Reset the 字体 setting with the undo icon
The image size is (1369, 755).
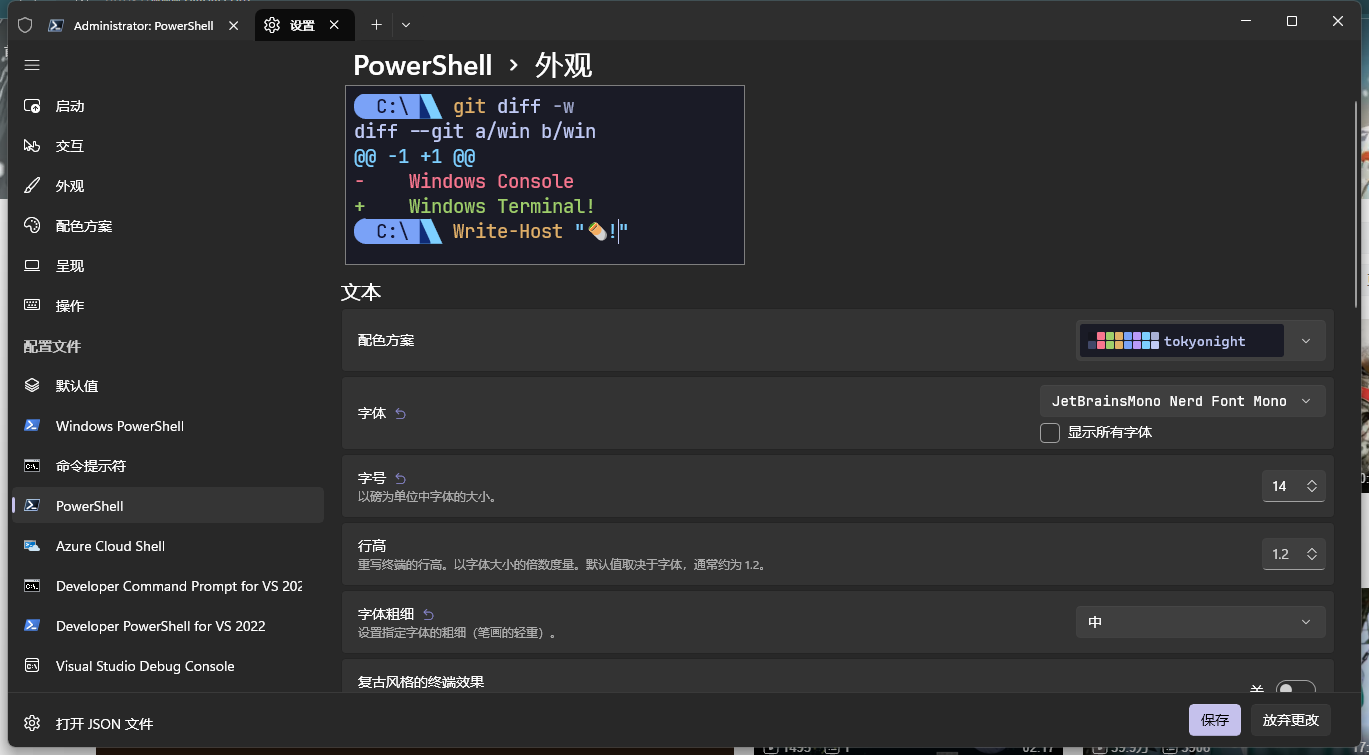click(x=401, y=413)
